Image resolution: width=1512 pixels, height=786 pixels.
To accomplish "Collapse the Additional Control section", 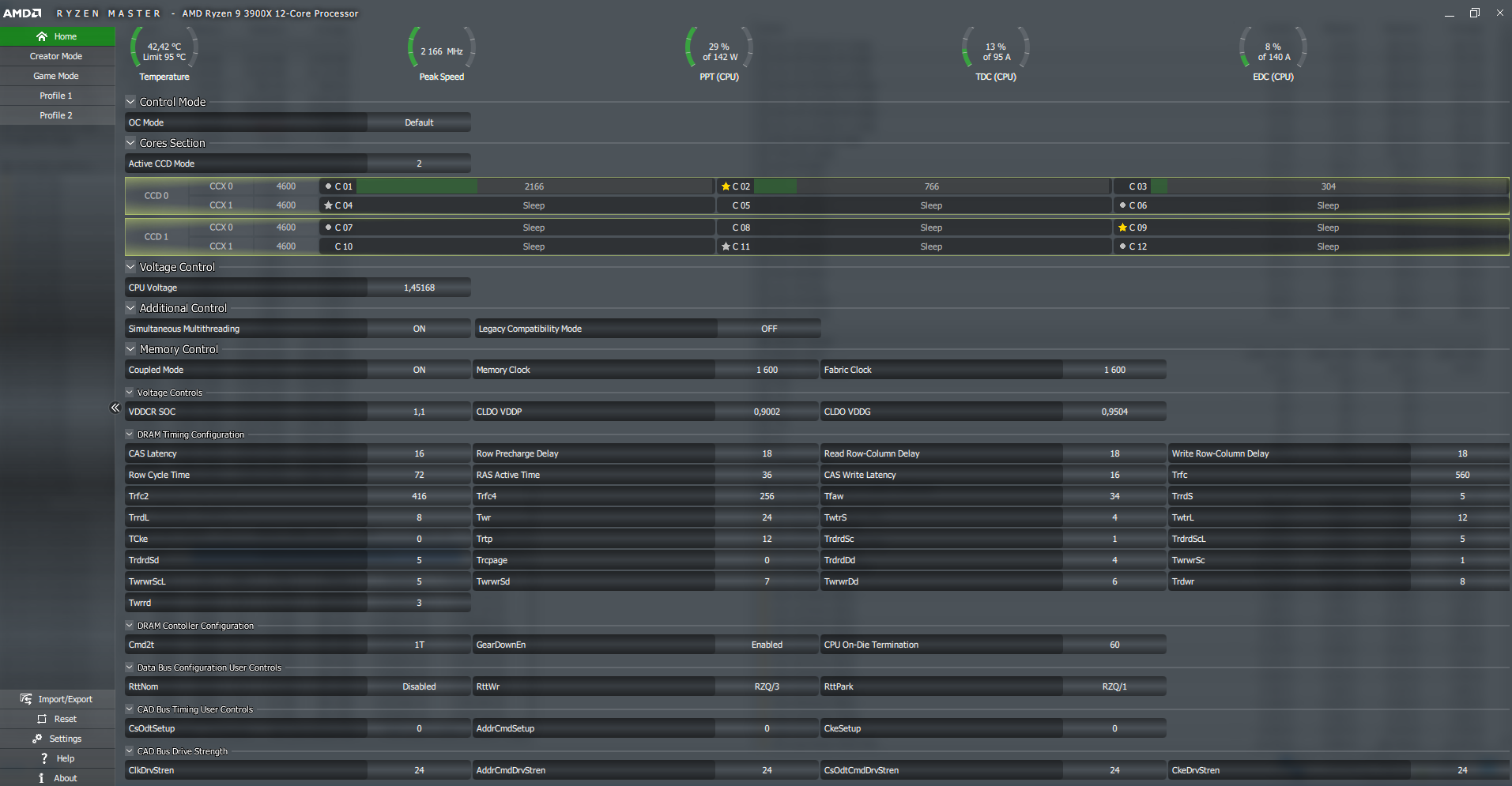I will click(x=130, y=307).
